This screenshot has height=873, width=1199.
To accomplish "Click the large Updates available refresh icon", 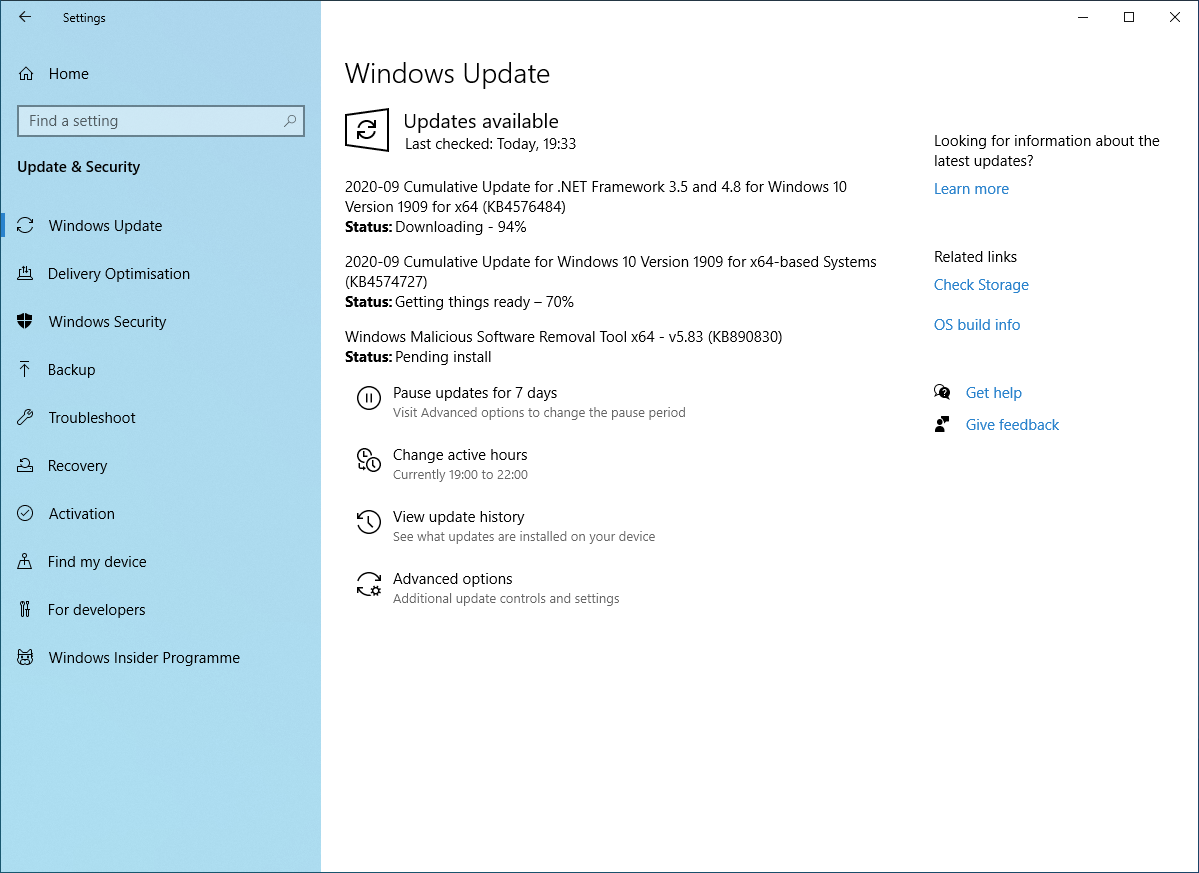I will click(x=367, y=129).
